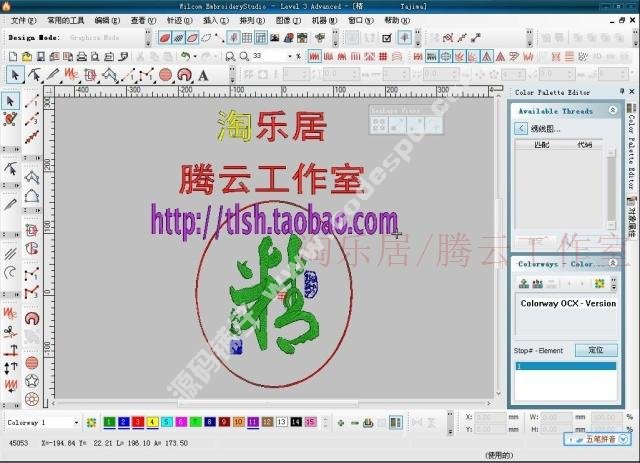640x463 pixels.
Task: Save the design using the floppy icon
Action: click(x=40, y=56)
